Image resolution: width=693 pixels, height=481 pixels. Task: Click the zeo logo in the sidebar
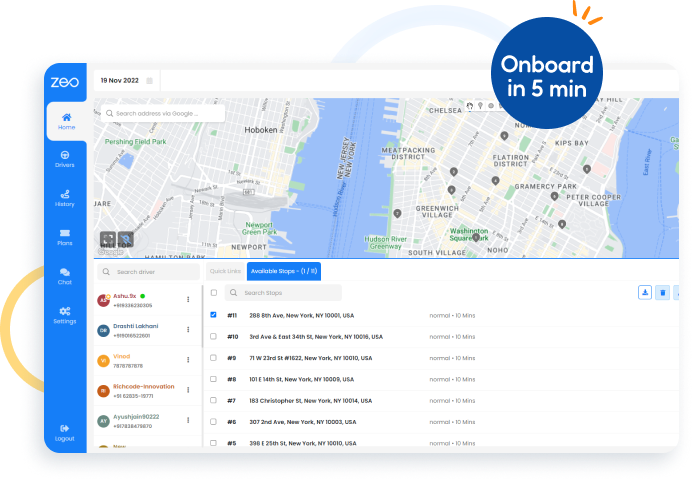coord(65,82)
